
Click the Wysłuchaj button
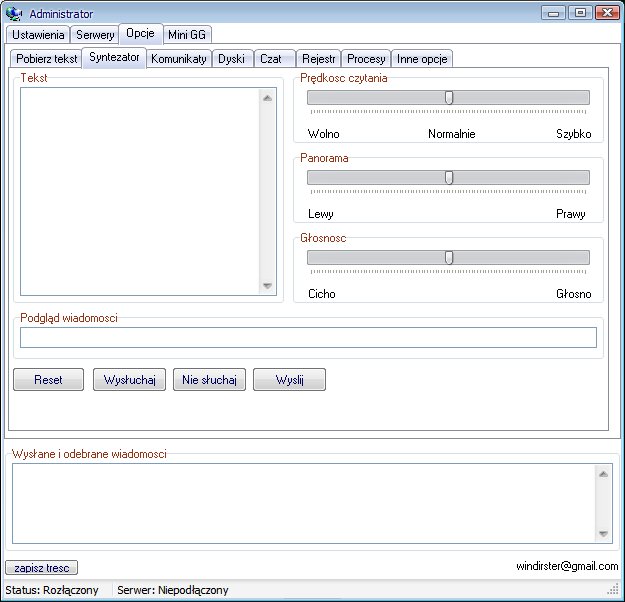[129, 380]
